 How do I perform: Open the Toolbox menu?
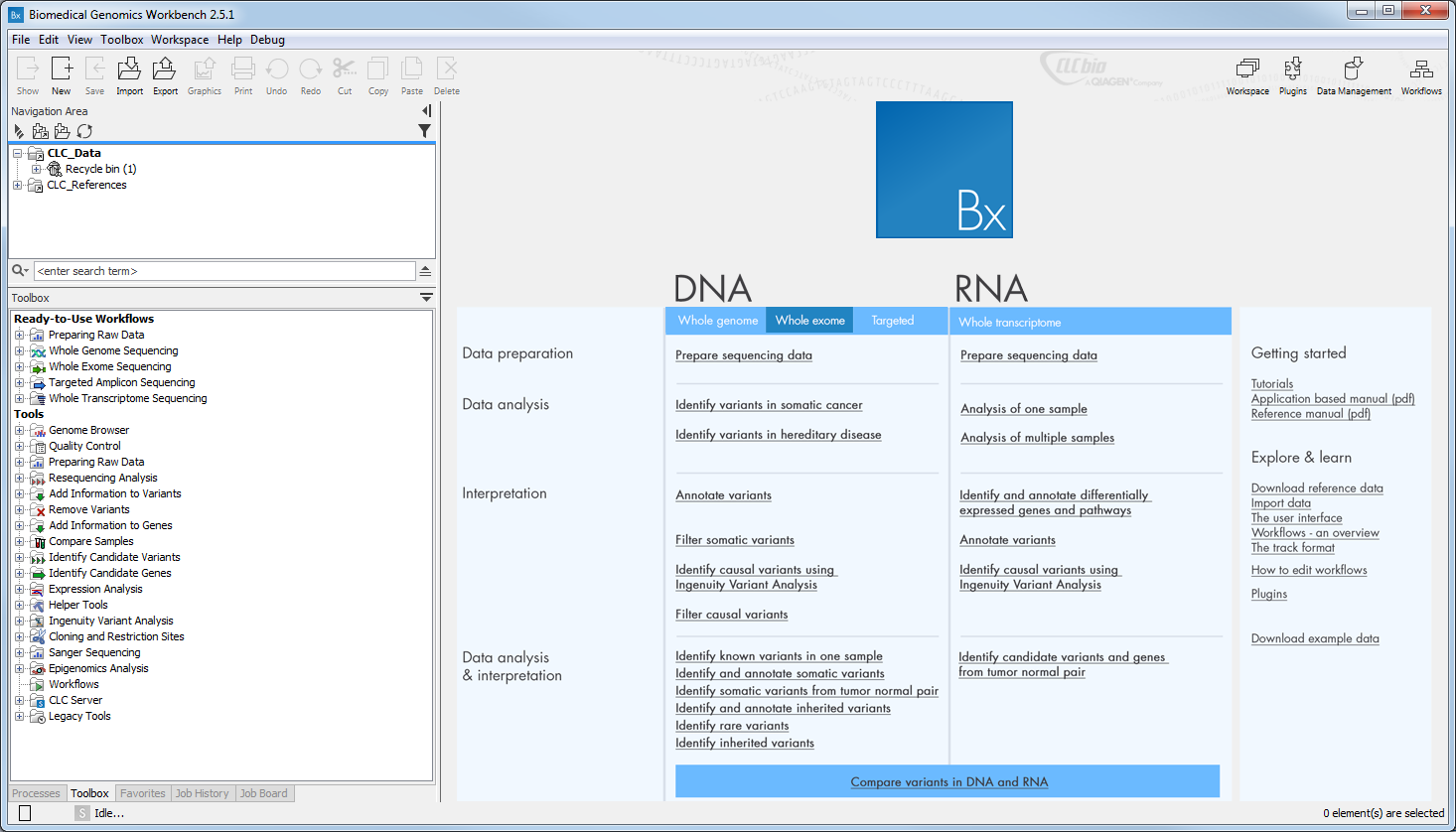(x=122, y=40)
